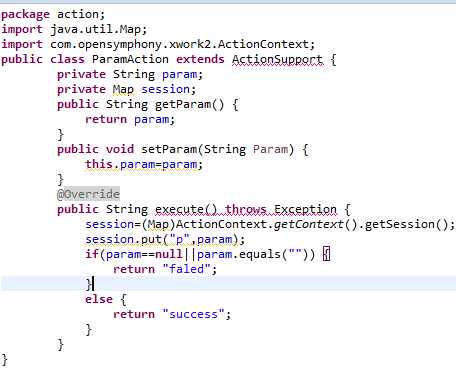
Task: Click the underlined 'ActionSupport' error text
Action: coord(277,59)
